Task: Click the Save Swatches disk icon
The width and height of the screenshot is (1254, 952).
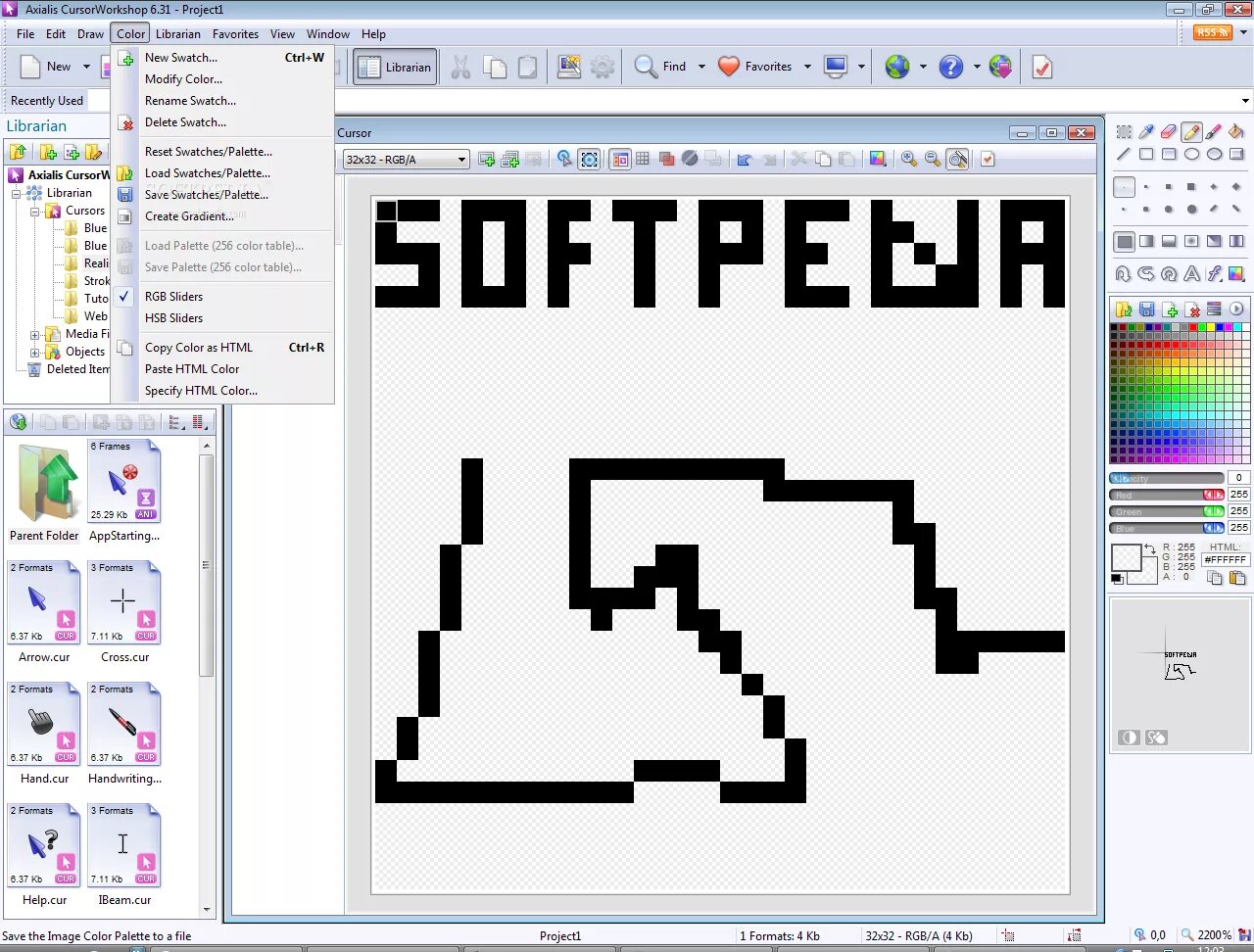Action: (x=1146, y=309)
